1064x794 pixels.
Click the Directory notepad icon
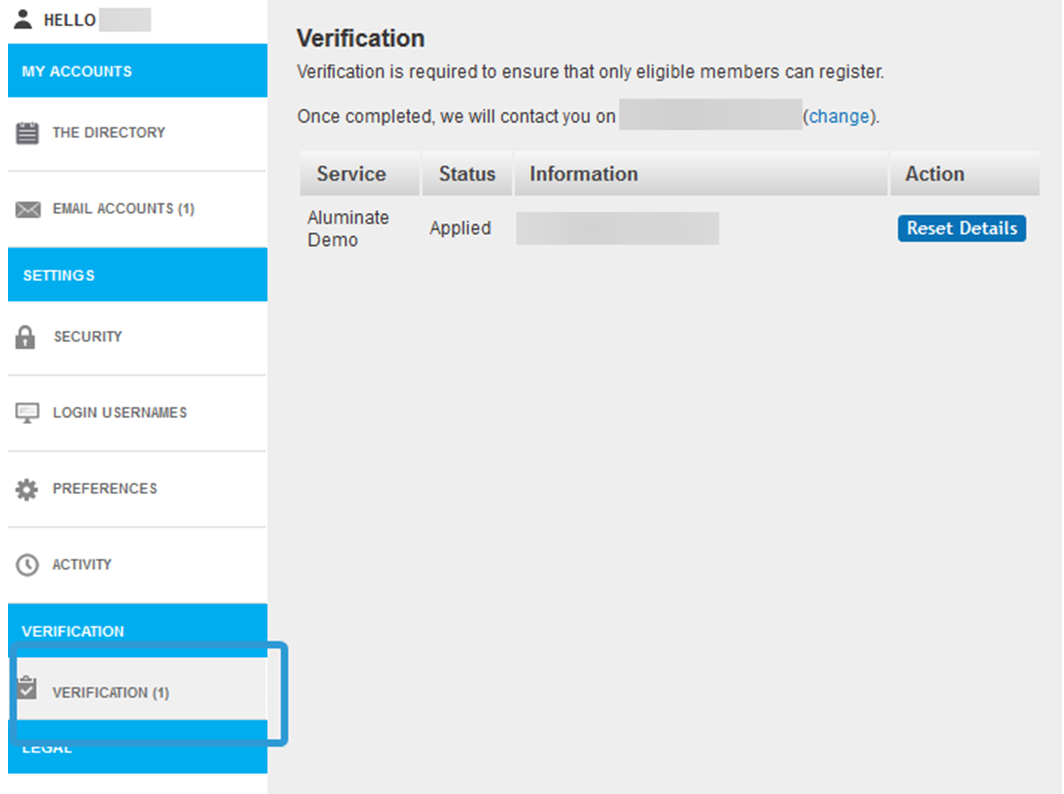coord(27,133)
